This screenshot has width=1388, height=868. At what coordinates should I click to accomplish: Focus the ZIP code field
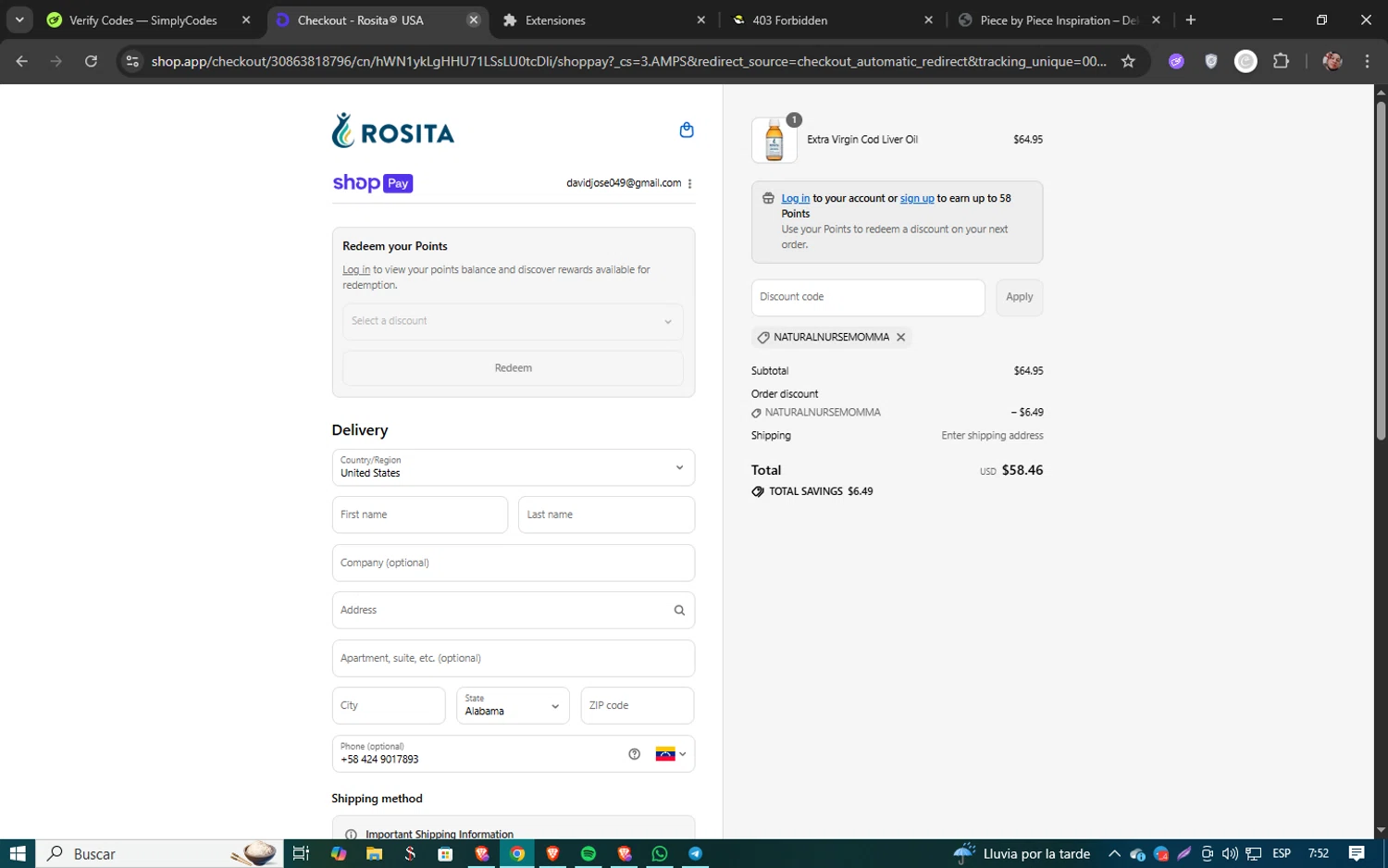click(637, 705)
